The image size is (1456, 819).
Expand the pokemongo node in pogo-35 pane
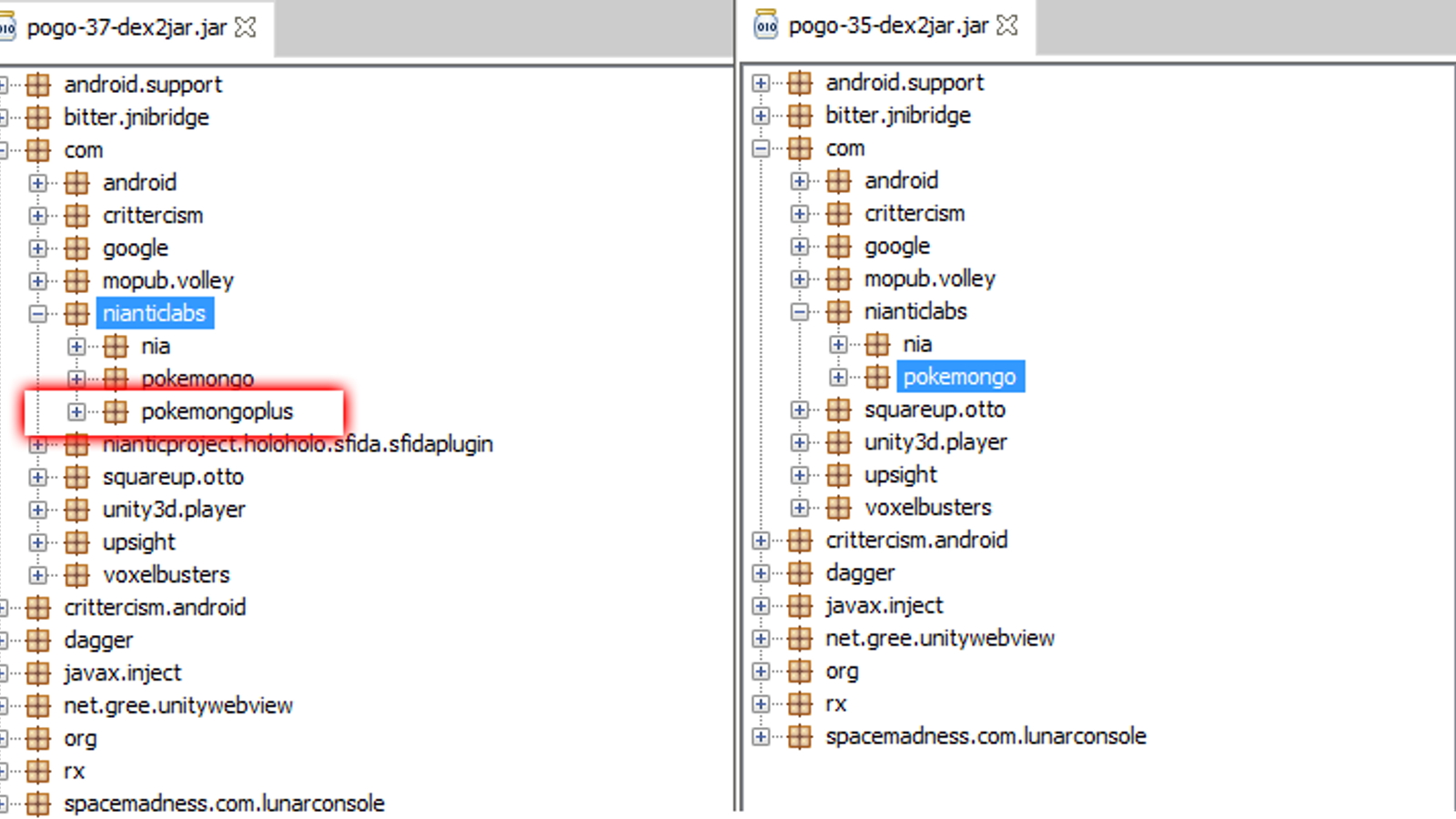(838, 377)
